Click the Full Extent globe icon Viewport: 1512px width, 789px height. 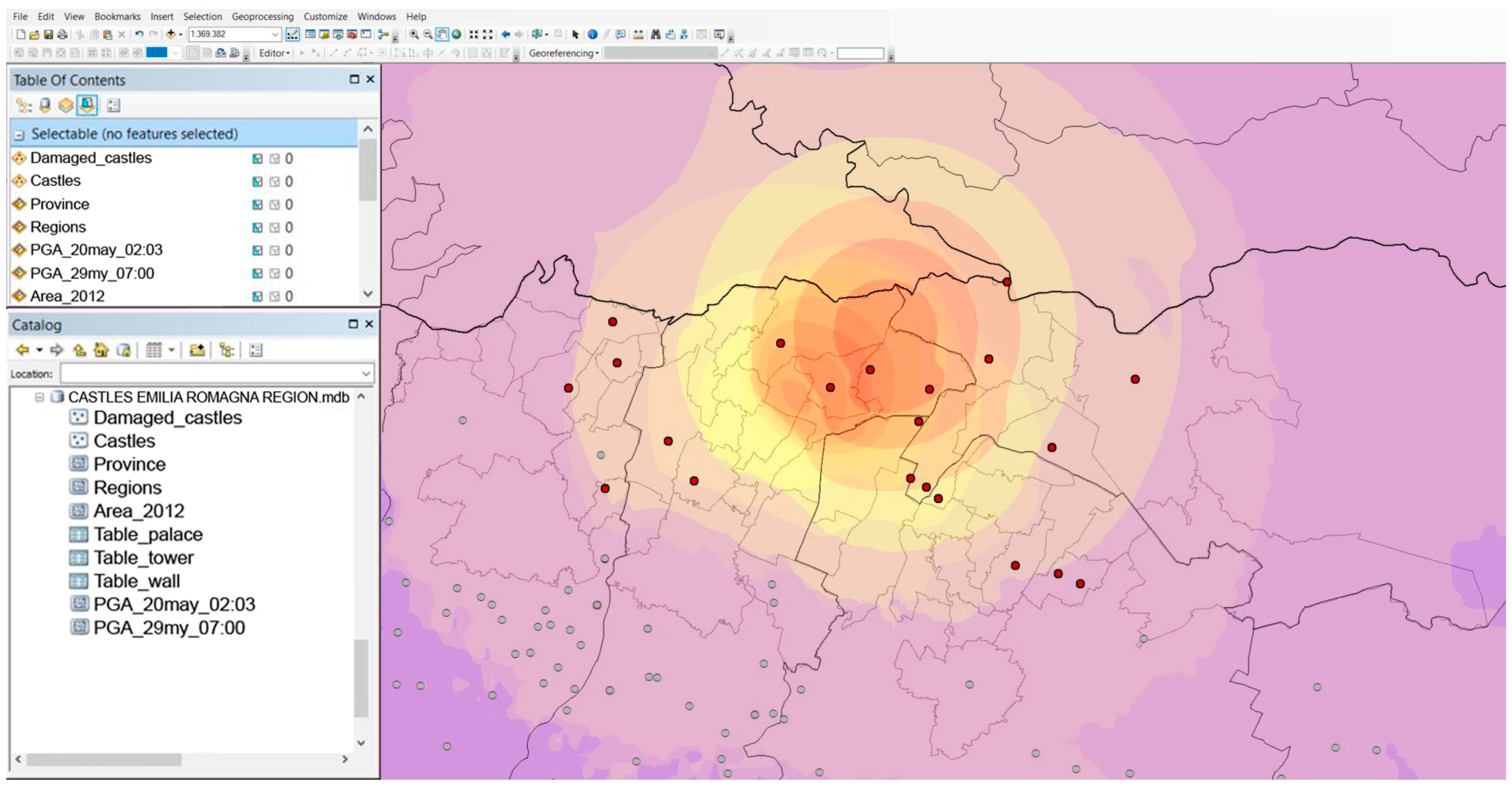click(x=456, y=34)
